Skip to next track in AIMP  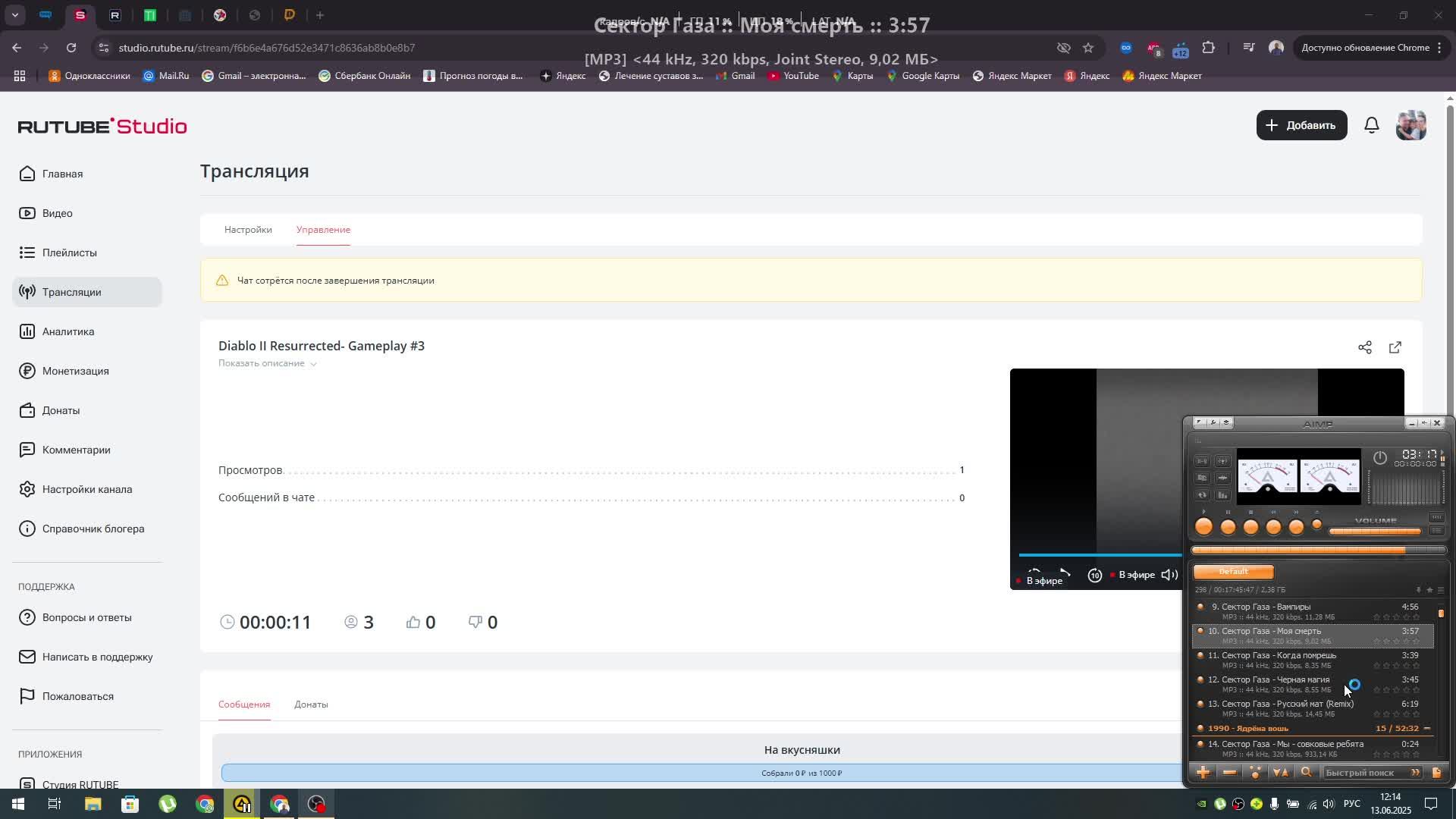pos(1296,526)
